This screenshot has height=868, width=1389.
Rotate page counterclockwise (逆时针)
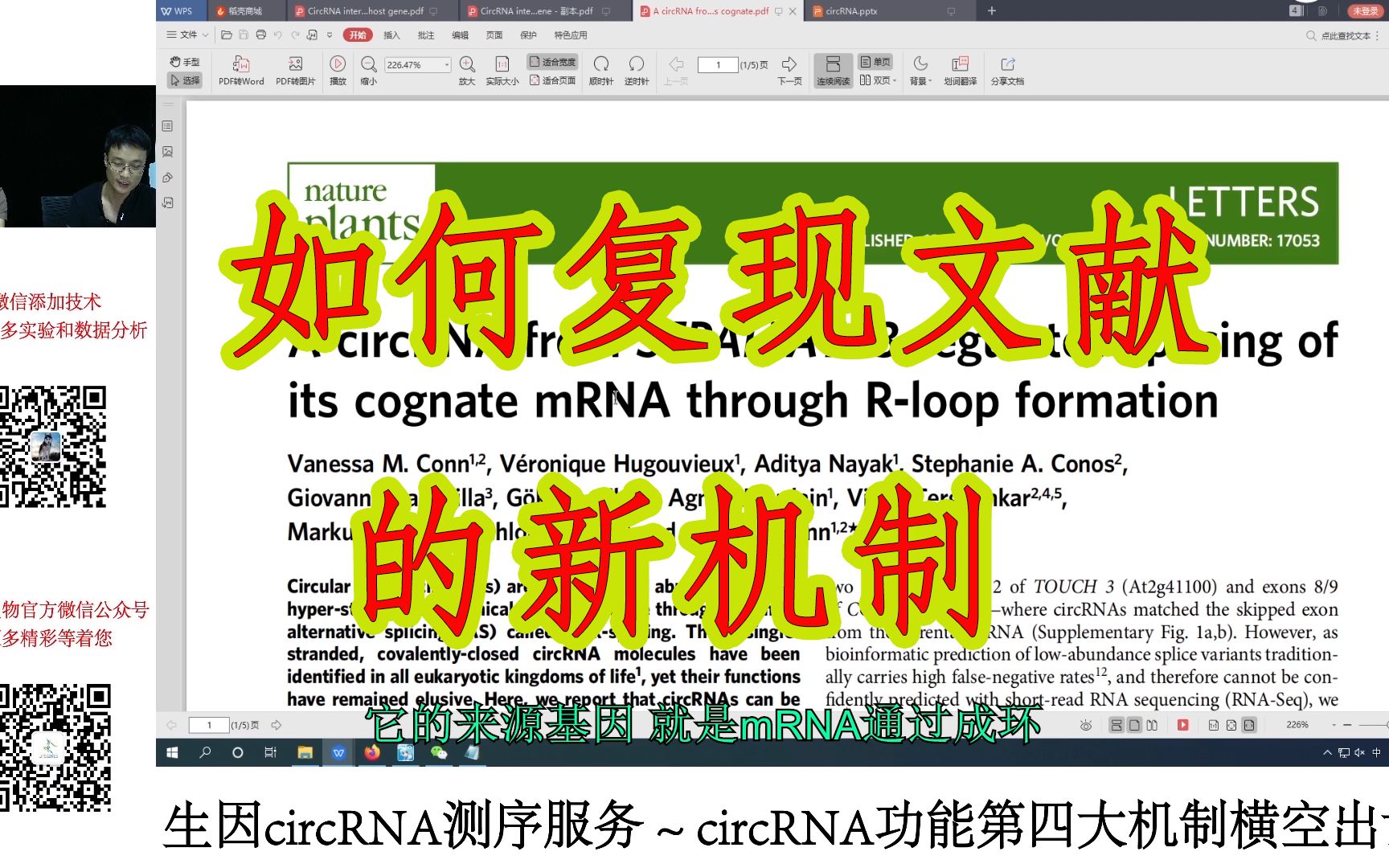click(x=637, y=71)
